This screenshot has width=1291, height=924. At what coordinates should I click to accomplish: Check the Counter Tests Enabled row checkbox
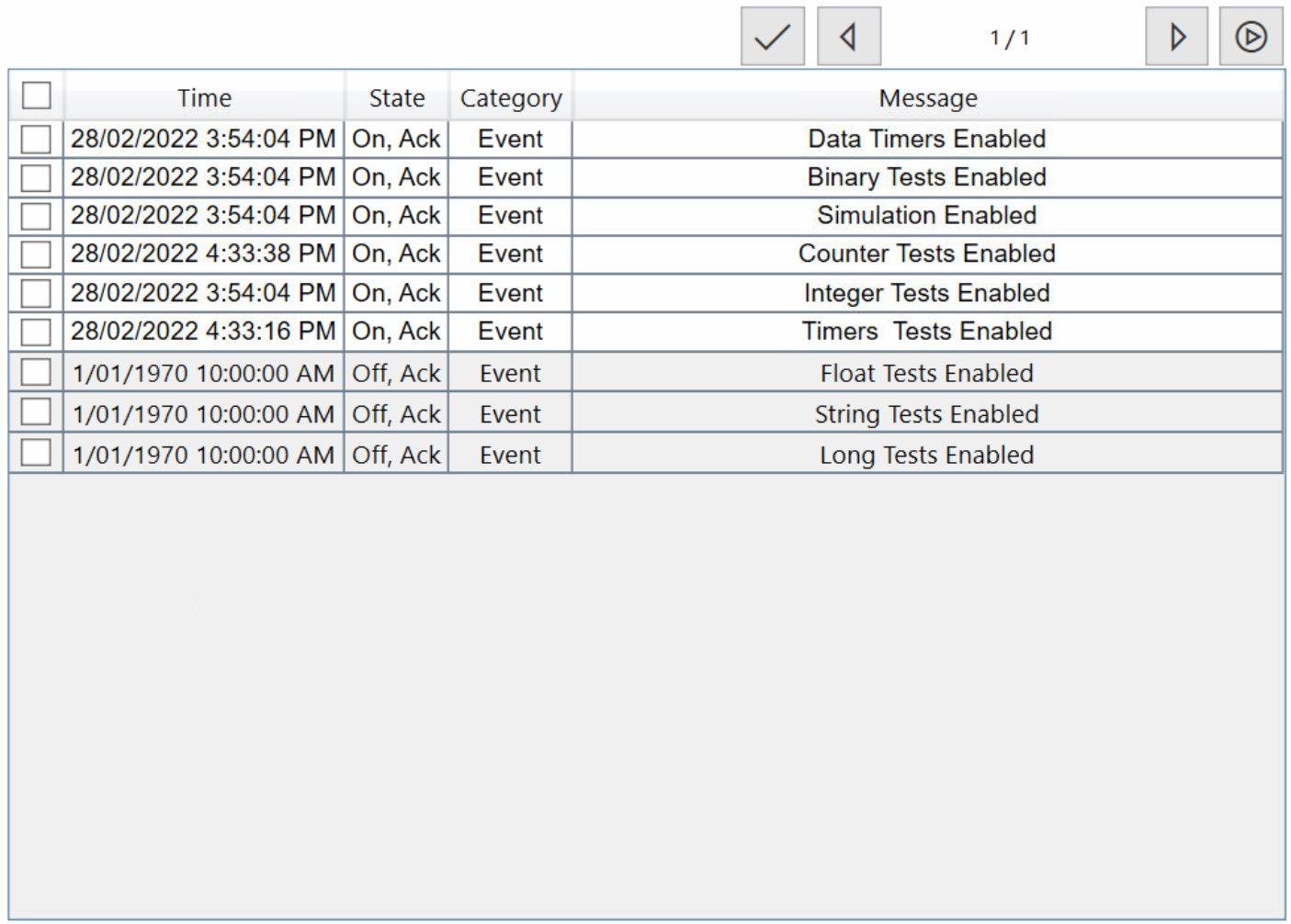[x=36, y=254]
